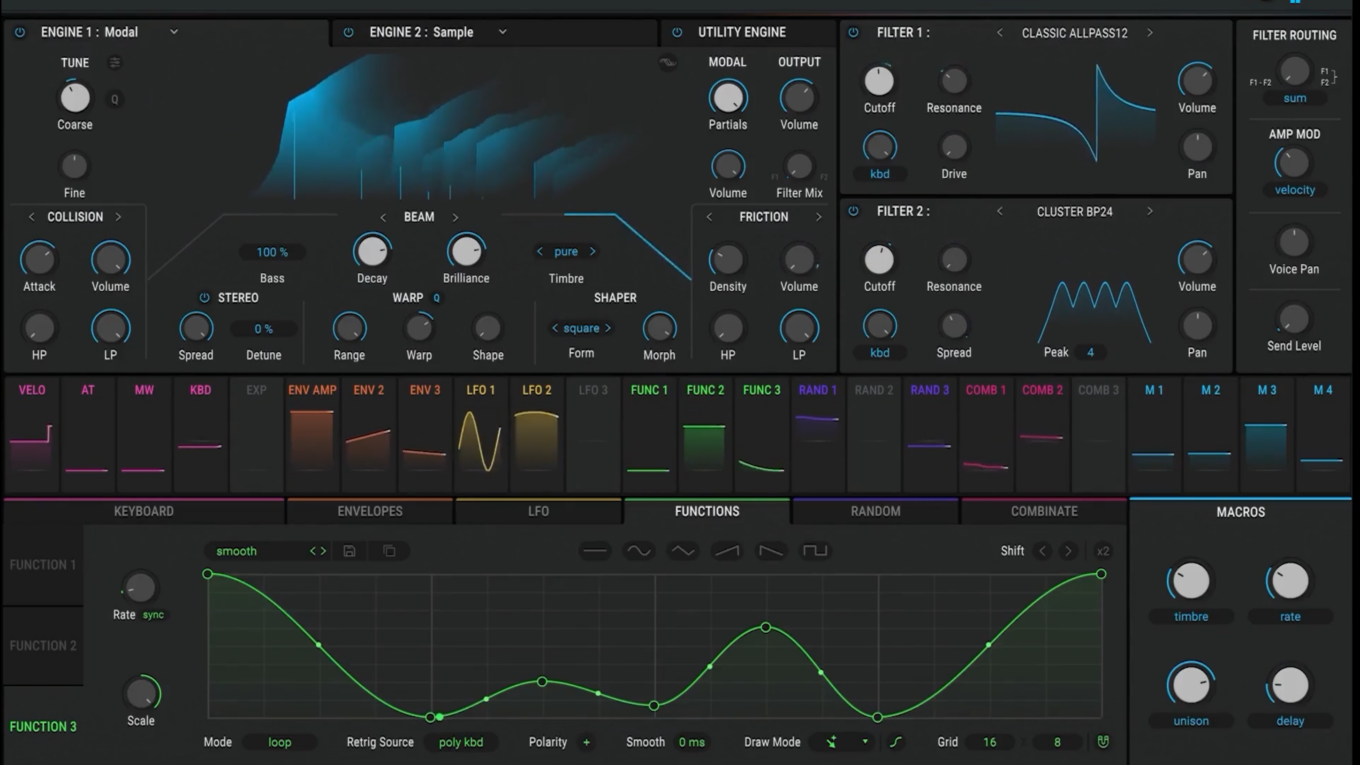Select Function 1 in sidebar
The height and width of the screenshot is (765, 1360).
click(x=43, y=565)
